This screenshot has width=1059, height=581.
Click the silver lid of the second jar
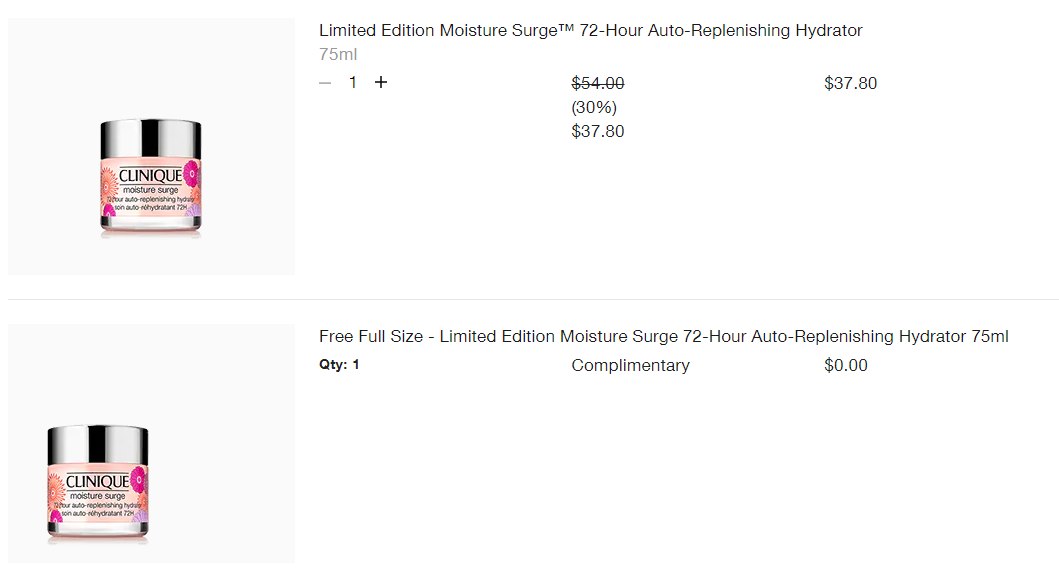coord(98,445)
